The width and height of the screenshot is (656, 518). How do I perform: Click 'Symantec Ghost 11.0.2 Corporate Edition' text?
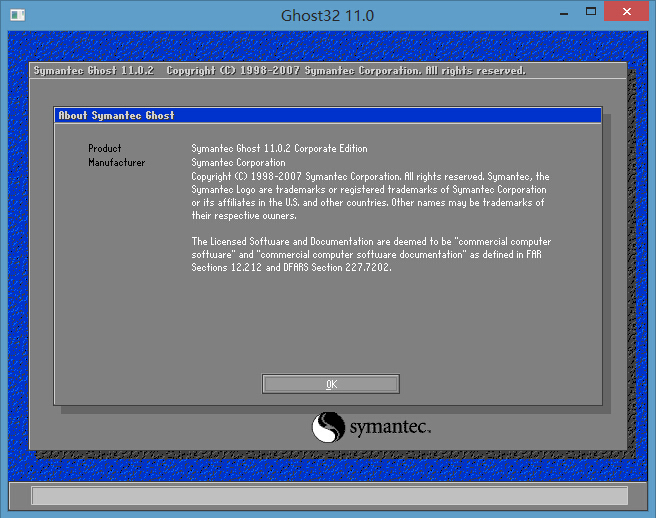tap(279, 149)
